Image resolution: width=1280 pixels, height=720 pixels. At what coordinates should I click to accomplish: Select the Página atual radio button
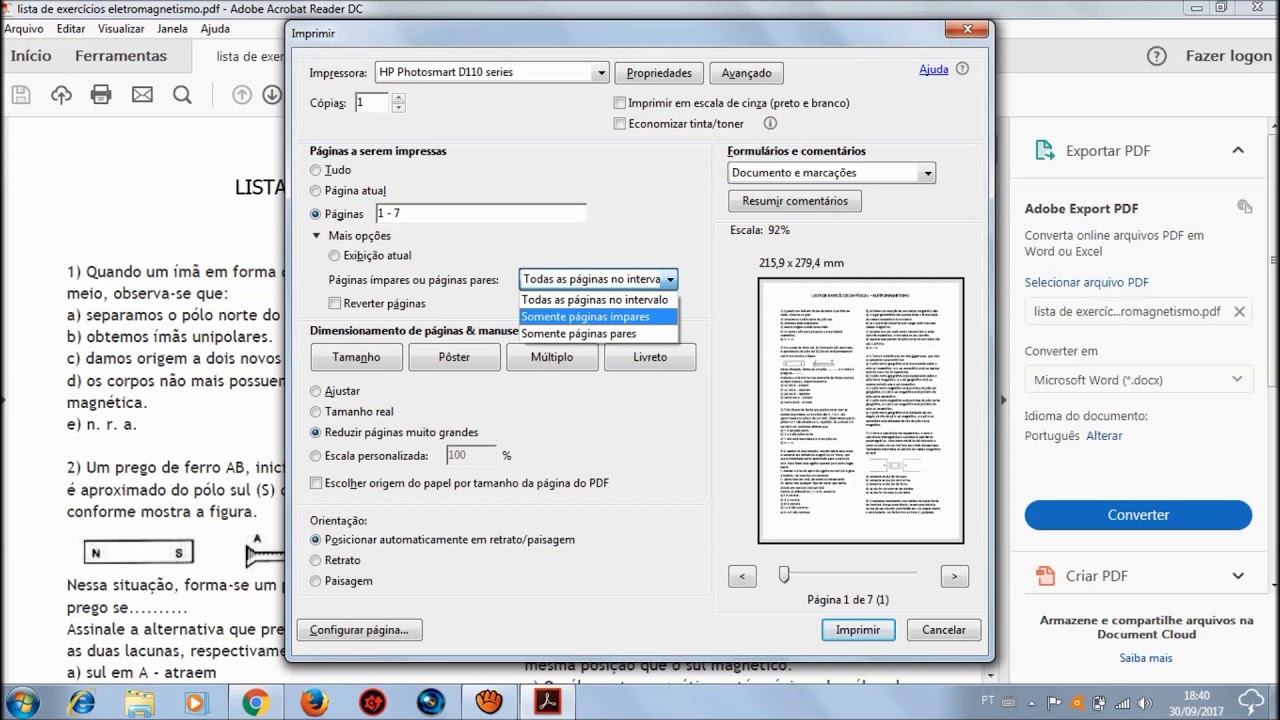click(x=316, y=190)
